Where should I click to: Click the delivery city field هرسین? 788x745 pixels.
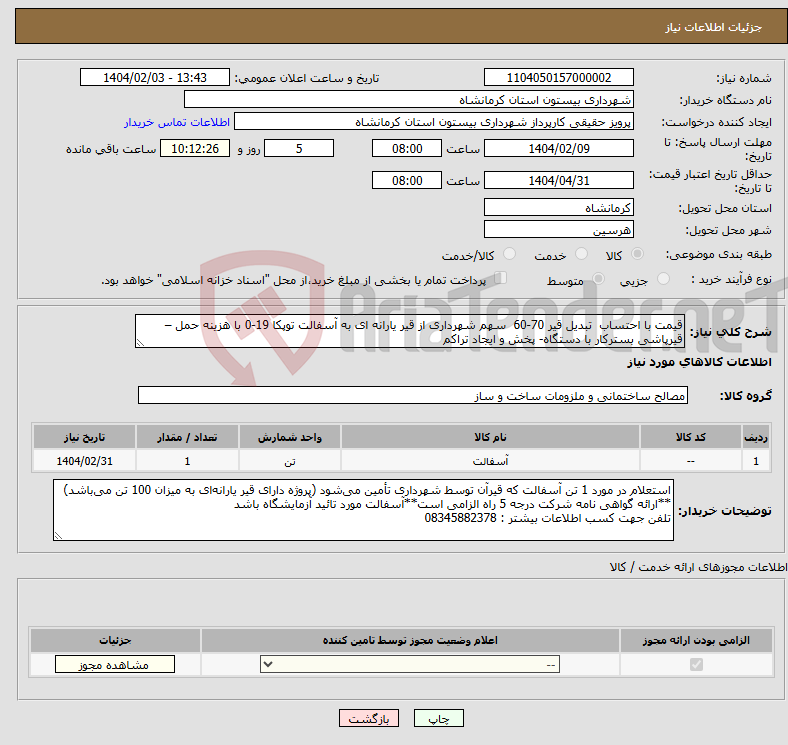558,229
